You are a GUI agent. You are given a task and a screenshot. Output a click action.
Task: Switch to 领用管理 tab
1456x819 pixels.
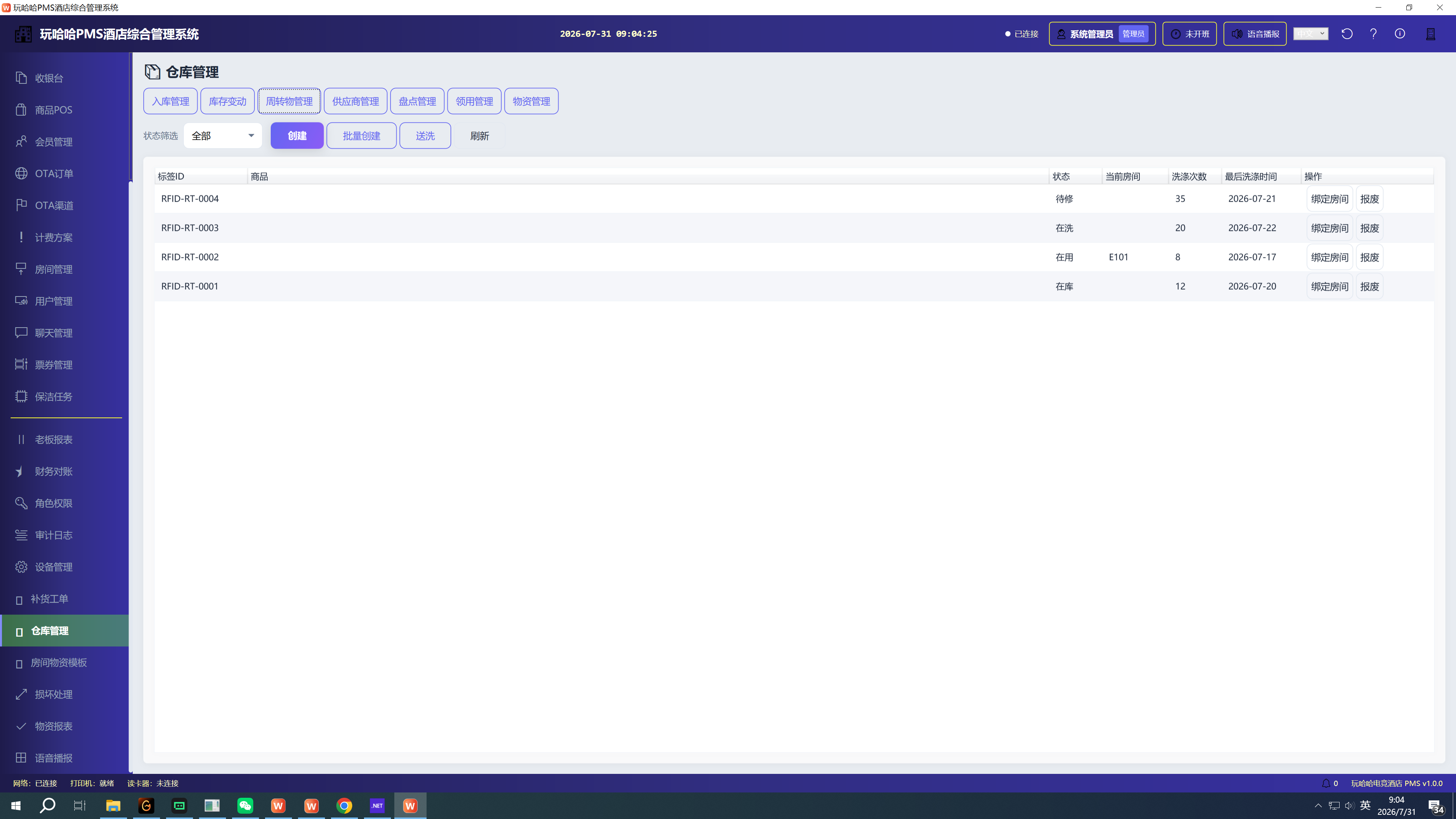(474, 101)
